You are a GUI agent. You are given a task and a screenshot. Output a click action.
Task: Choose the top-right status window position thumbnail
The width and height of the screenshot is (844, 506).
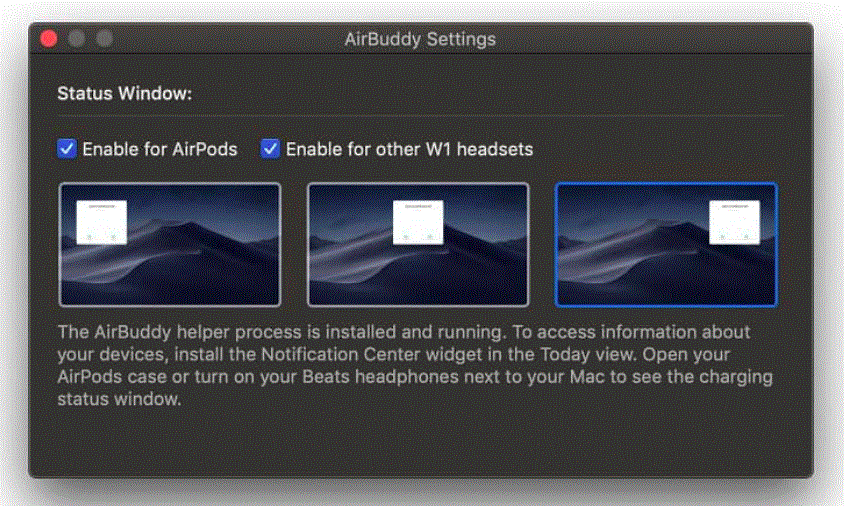tap(666, 244)
